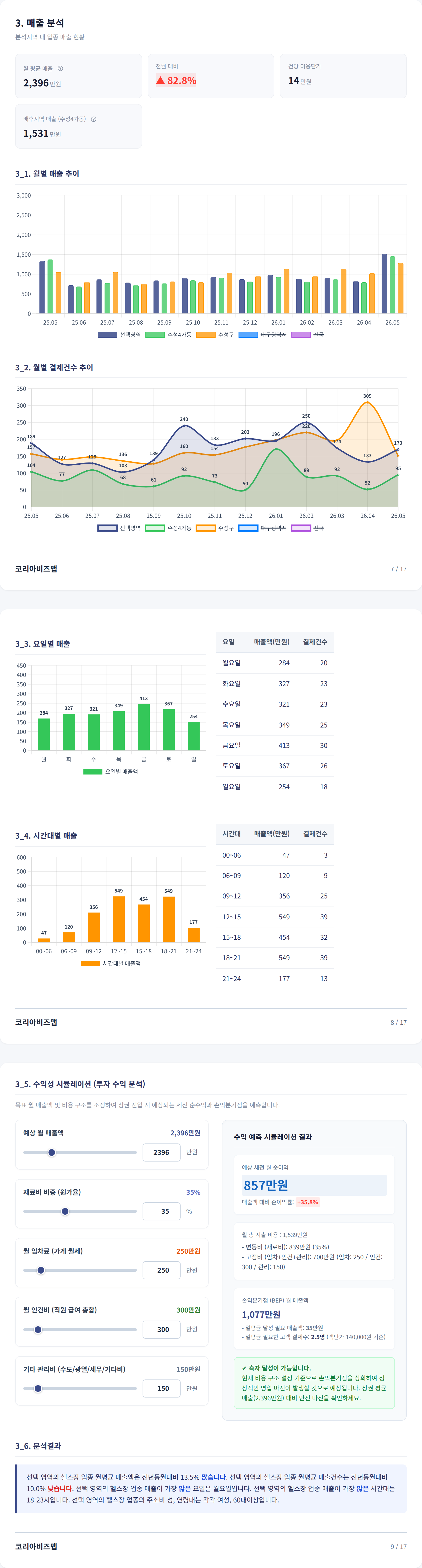Show 대구광역시 series in 월별 매출 추이 chart
This screenshot has width=422, height=1568.
coord(263,335)
